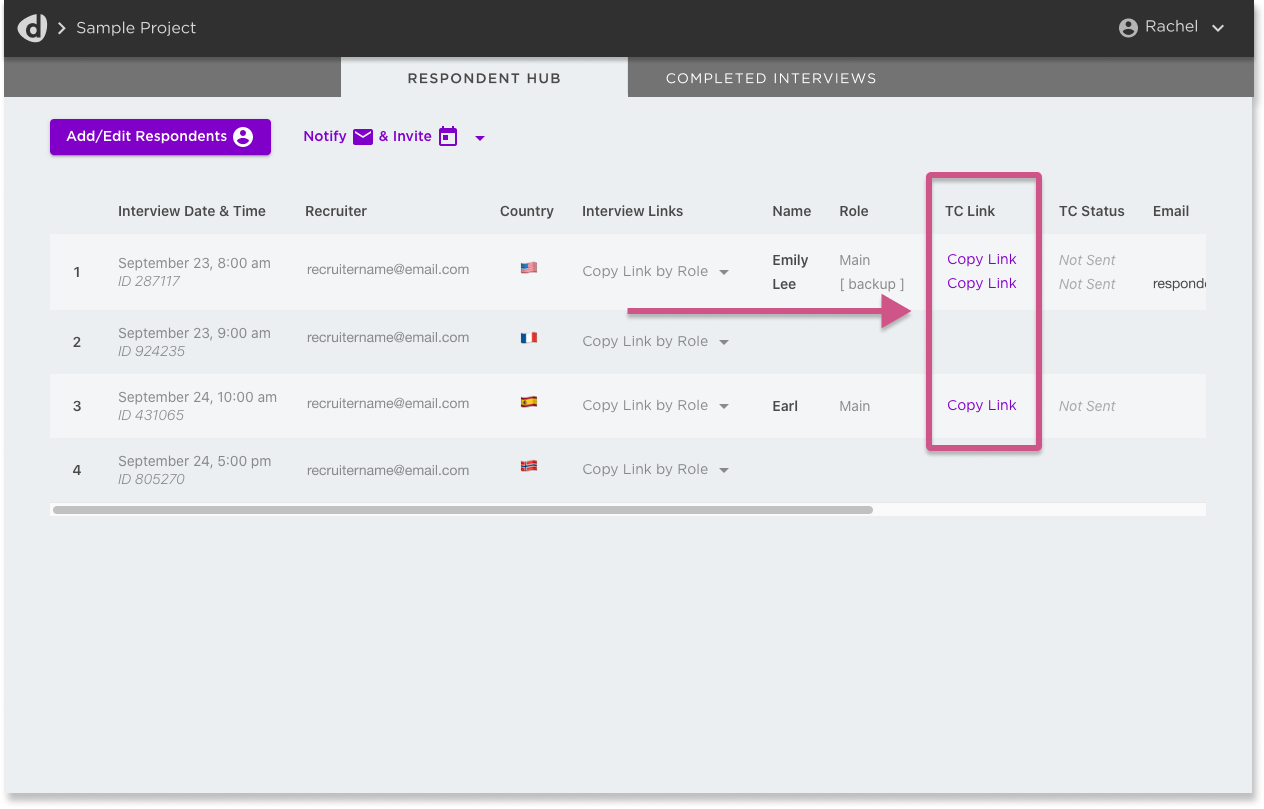Open Copy Link by Role in row 3
The width and height of the screenshot is (1264, 809).
(x=656, y=405)
